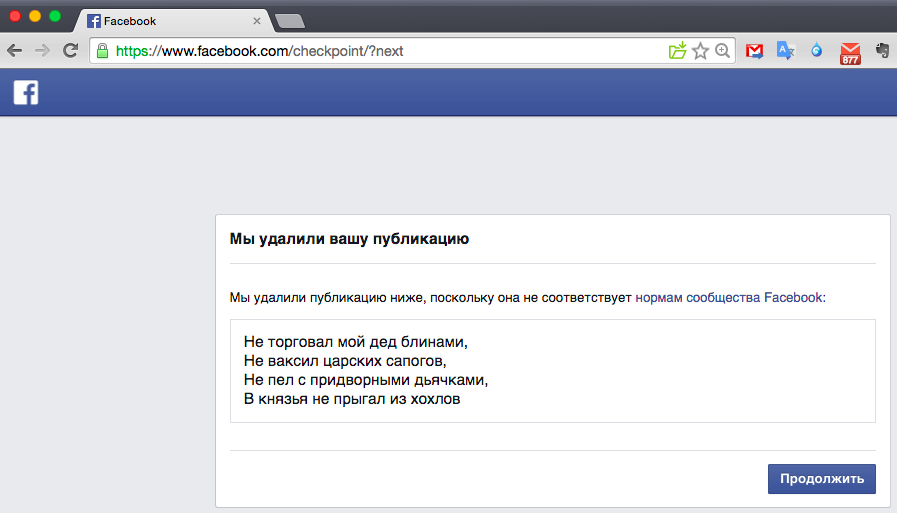Open a new browser tab
897x513 pixels.
click(x=289, y=21)
